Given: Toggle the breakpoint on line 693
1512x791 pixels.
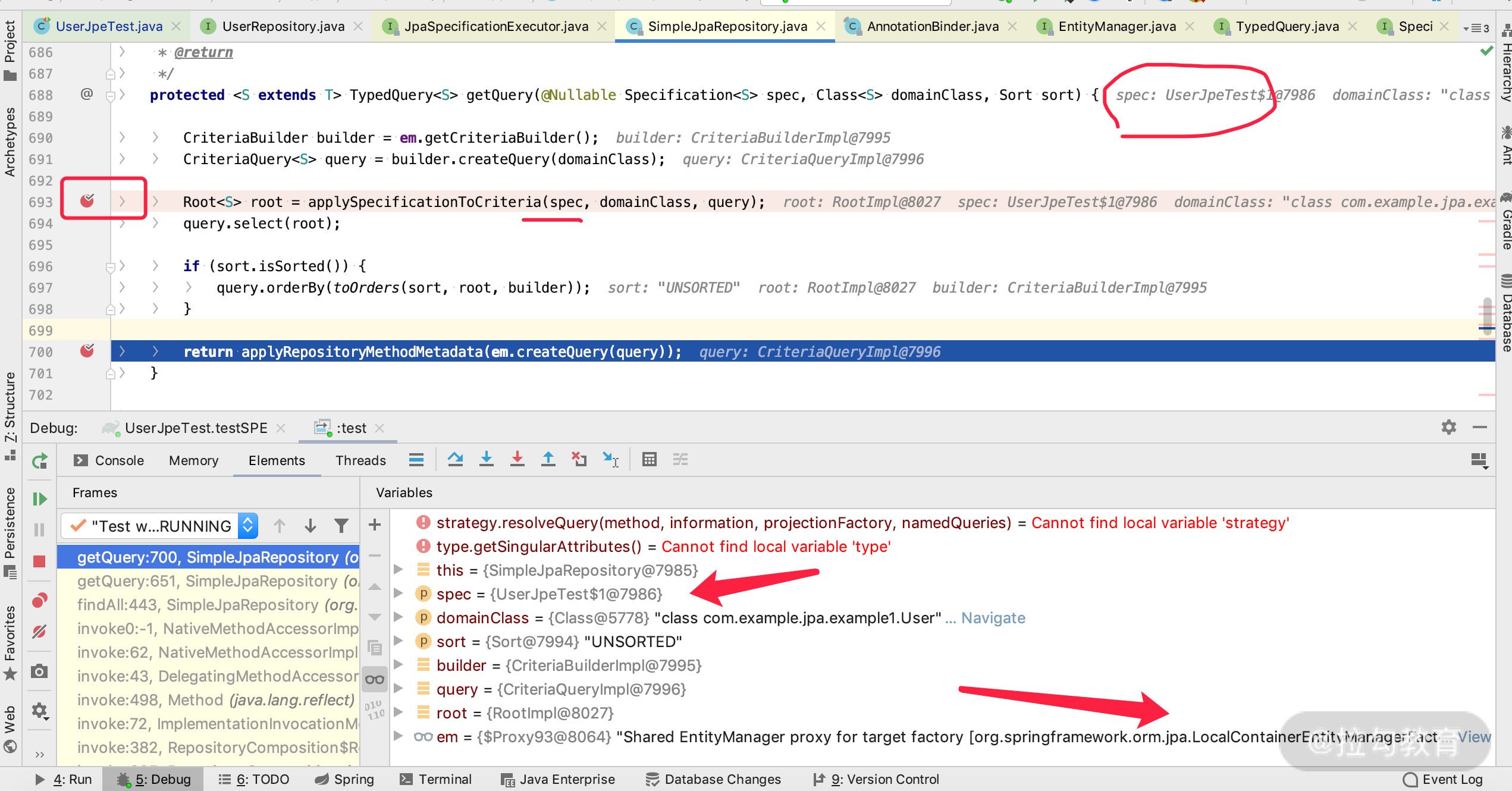Looking at the screenshot, I should pyautogui.click(x=87, y=201).
